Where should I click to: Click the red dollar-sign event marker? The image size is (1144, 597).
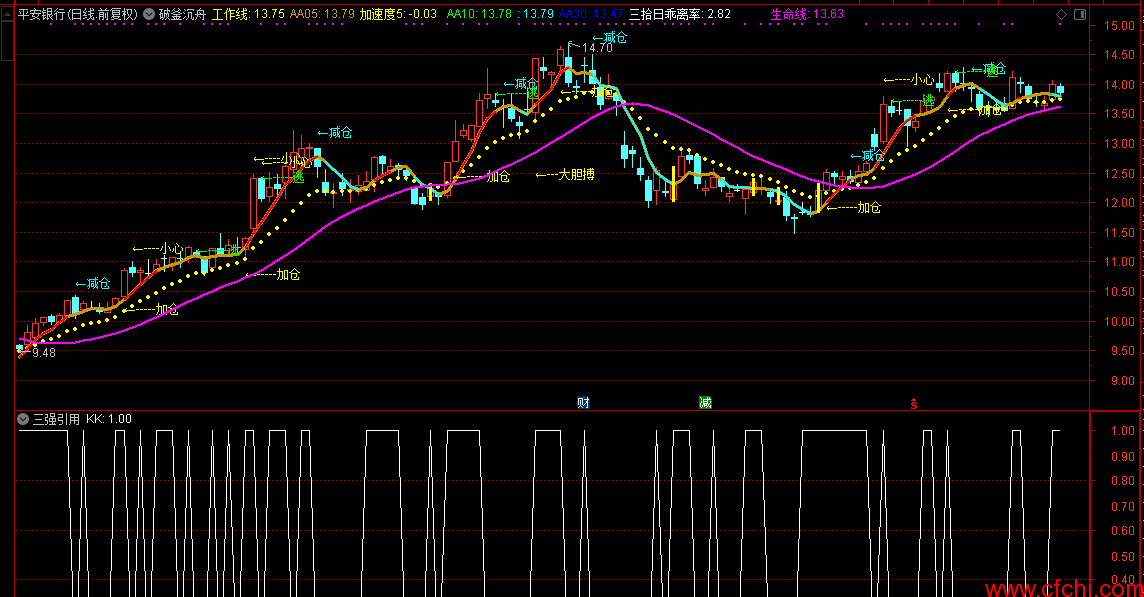coord(913,404)
